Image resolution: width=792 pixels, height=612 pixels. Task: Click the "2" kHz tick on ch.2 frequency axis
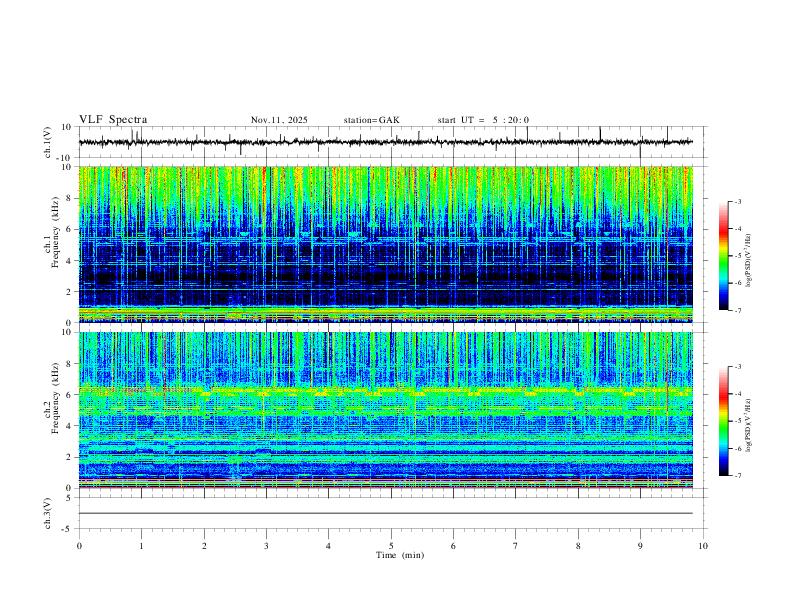70,457
